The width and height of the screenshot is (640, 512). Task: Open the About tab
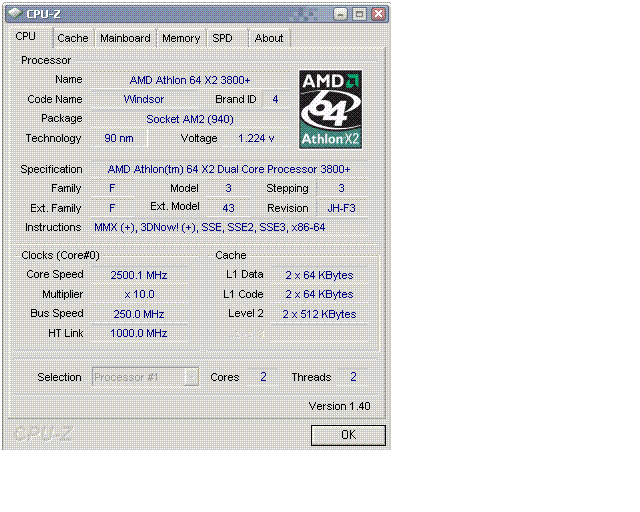click(x=269, y=38)
